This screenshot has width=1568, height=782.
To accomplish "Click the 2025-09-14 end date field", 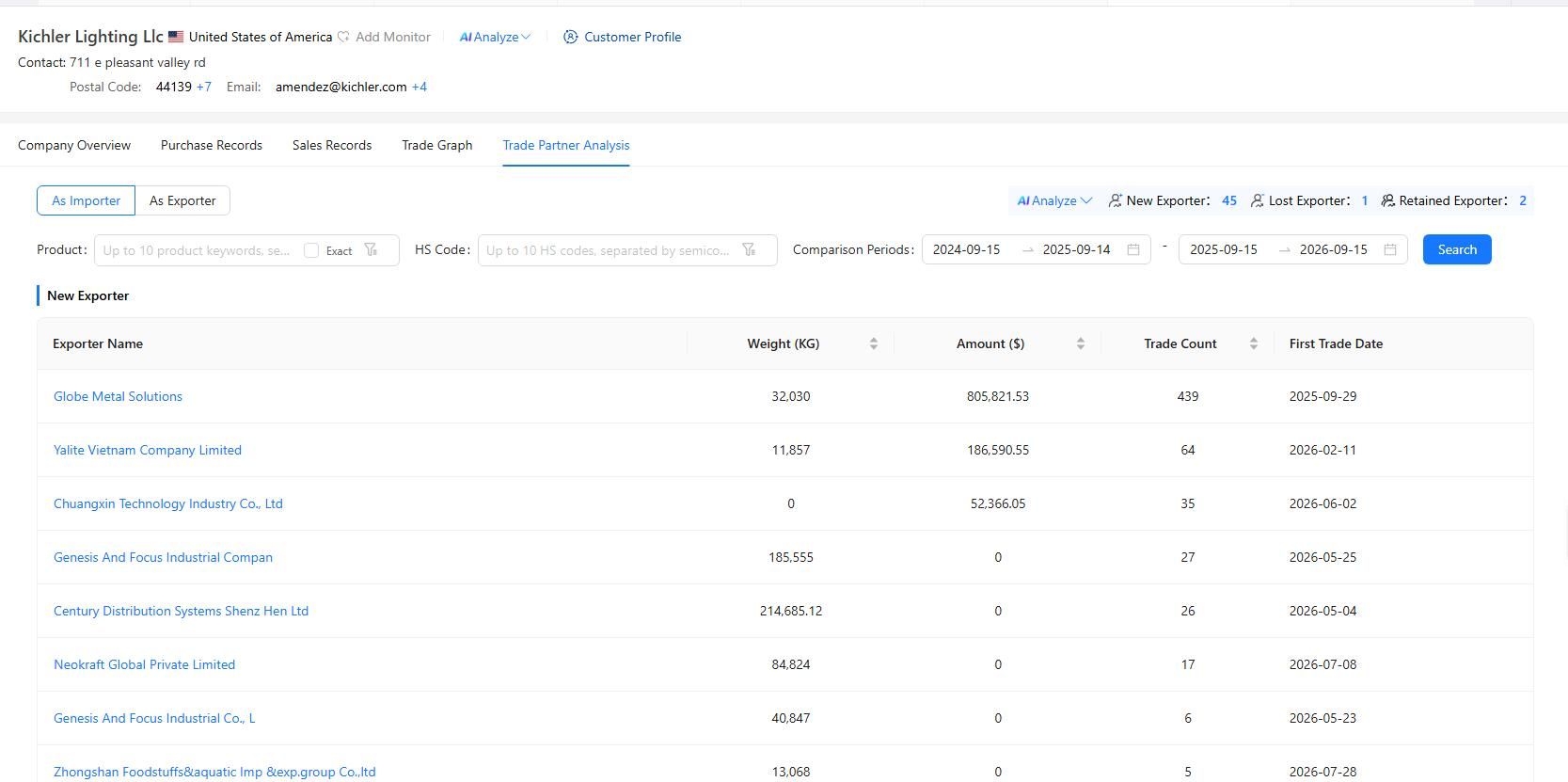I will tap(1077, 249).
